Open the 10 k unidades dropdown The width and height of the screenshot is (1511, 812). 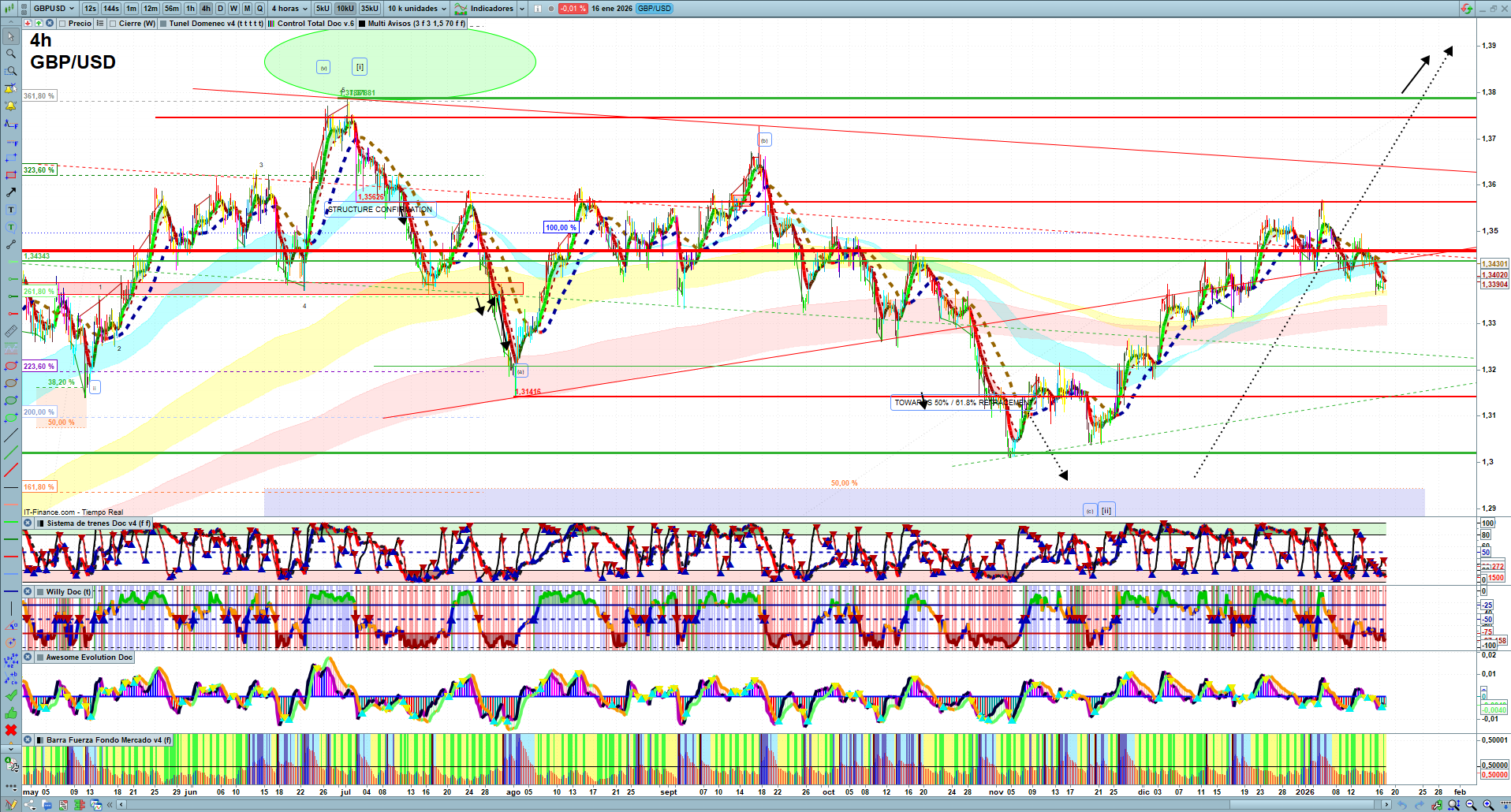[416, 9]
